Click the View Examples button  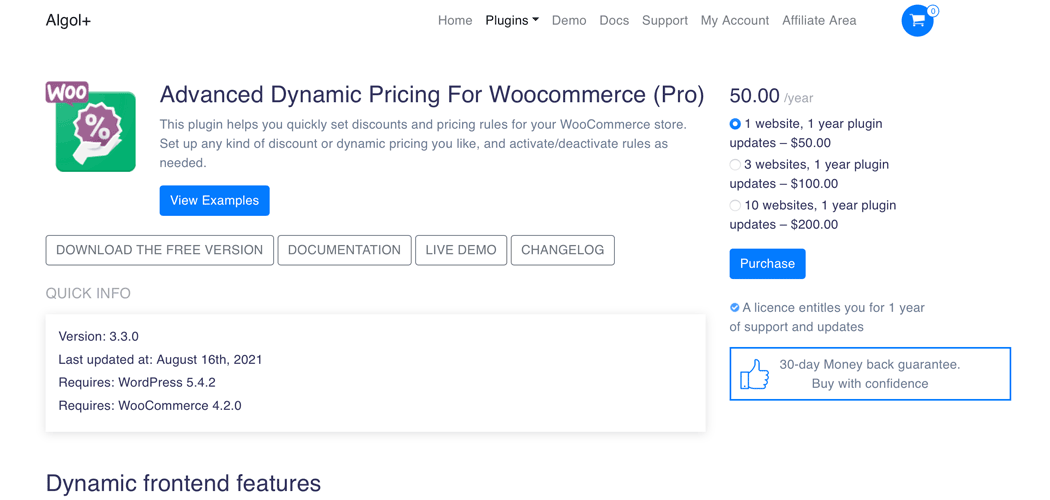click(x=214, y=200)
